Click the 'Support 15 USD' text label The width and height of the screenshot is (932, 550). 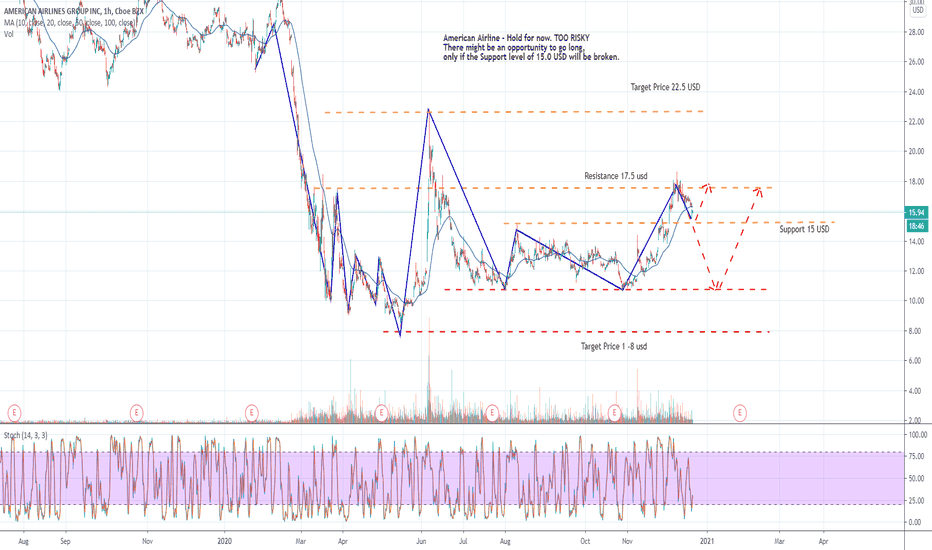(804, 229)
